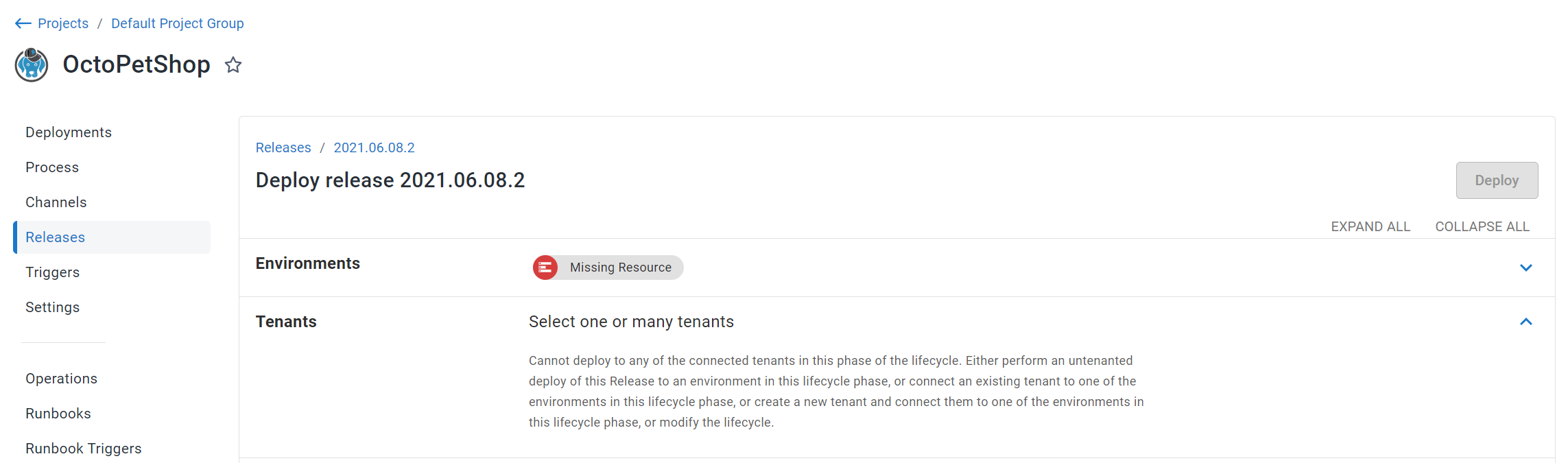1568x463 pixels.
Task: Open Deployments in the sidebar
Action: [69, 132]
